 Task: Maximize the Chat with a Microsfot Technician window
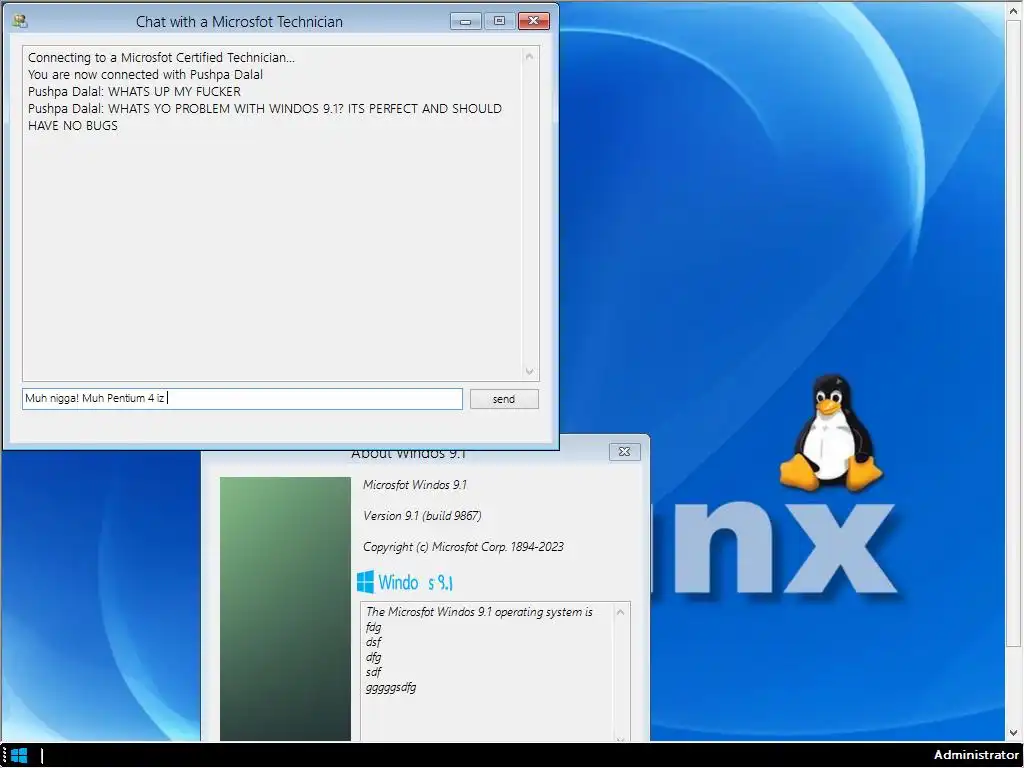500,22
